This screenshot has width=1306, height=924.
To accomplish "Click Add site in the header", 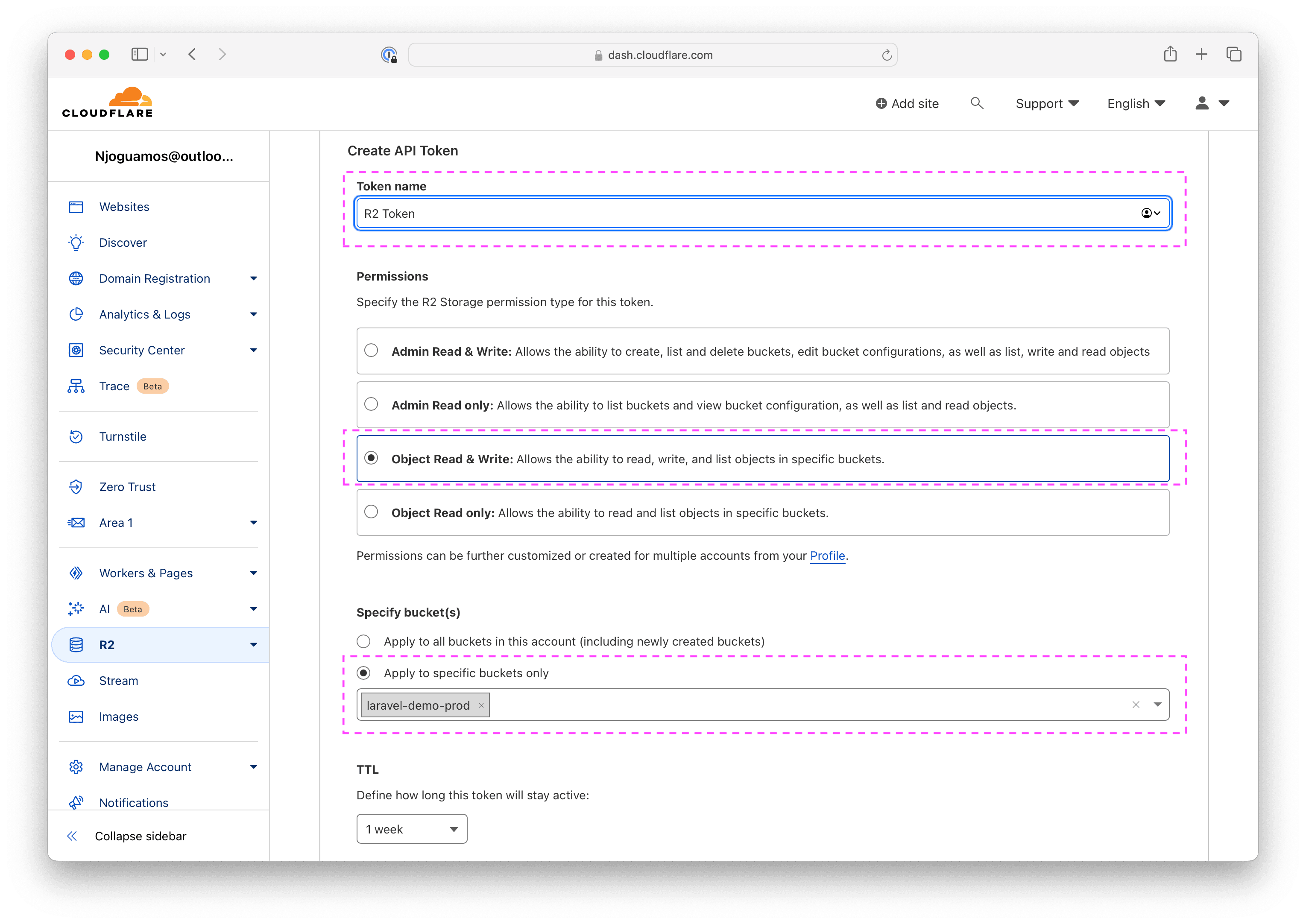I will point(907,103).
